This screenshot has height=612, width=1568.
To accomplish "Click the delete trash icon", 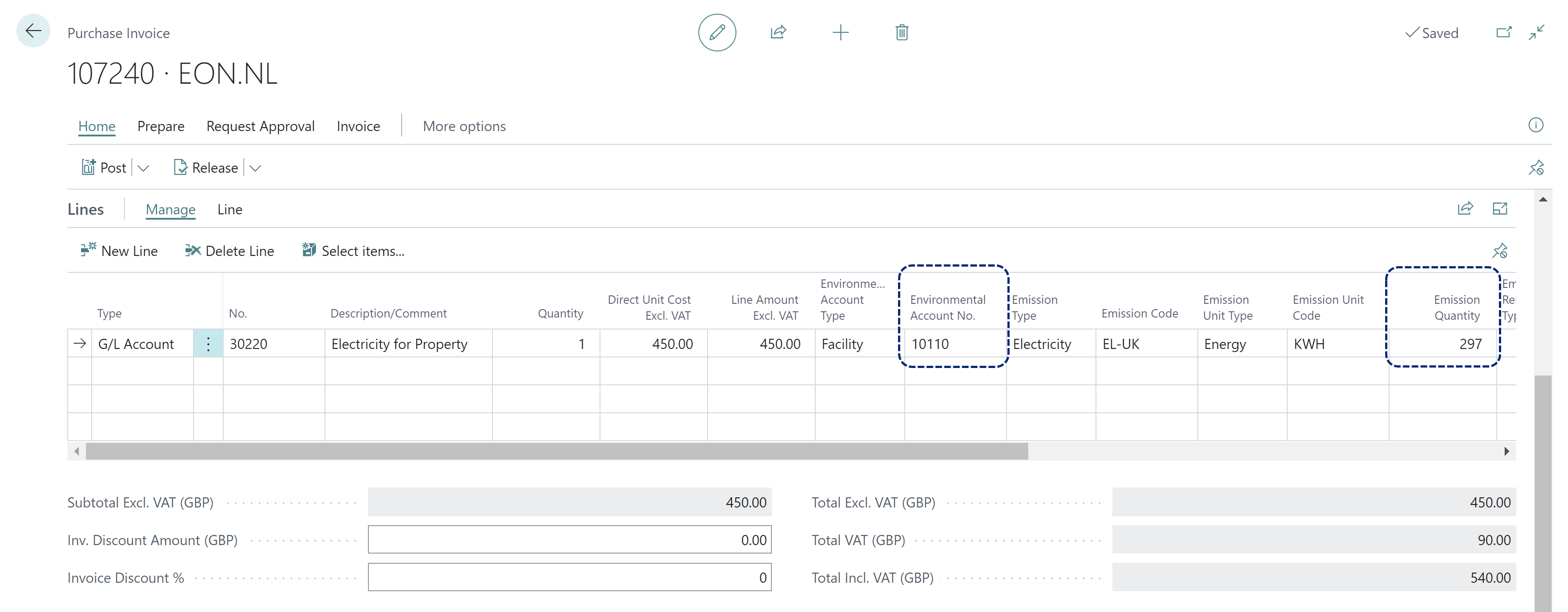I will [902, 32].
